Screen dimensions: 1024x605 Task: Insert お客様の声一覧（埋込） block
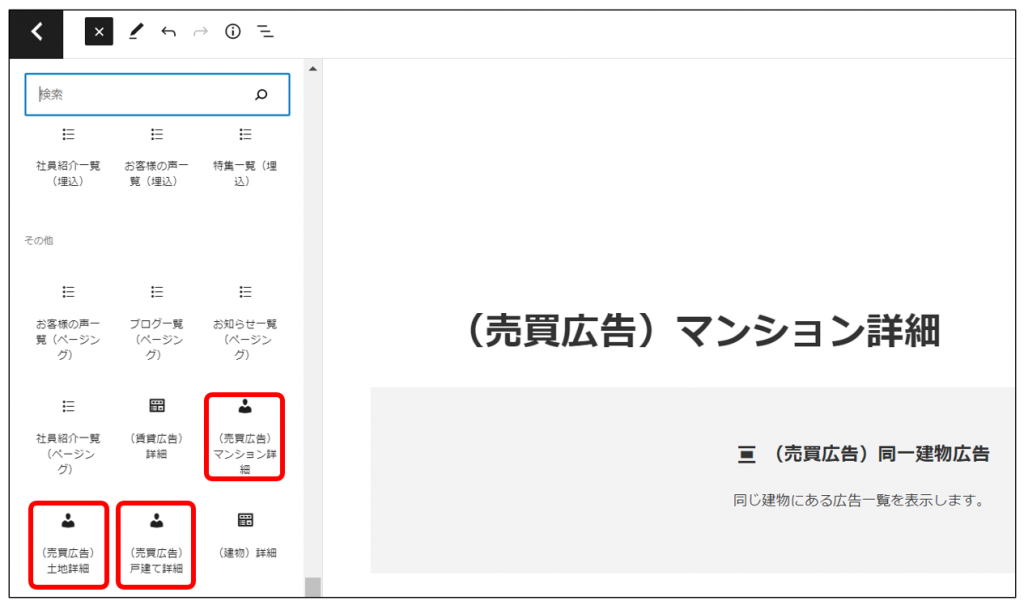156,157
